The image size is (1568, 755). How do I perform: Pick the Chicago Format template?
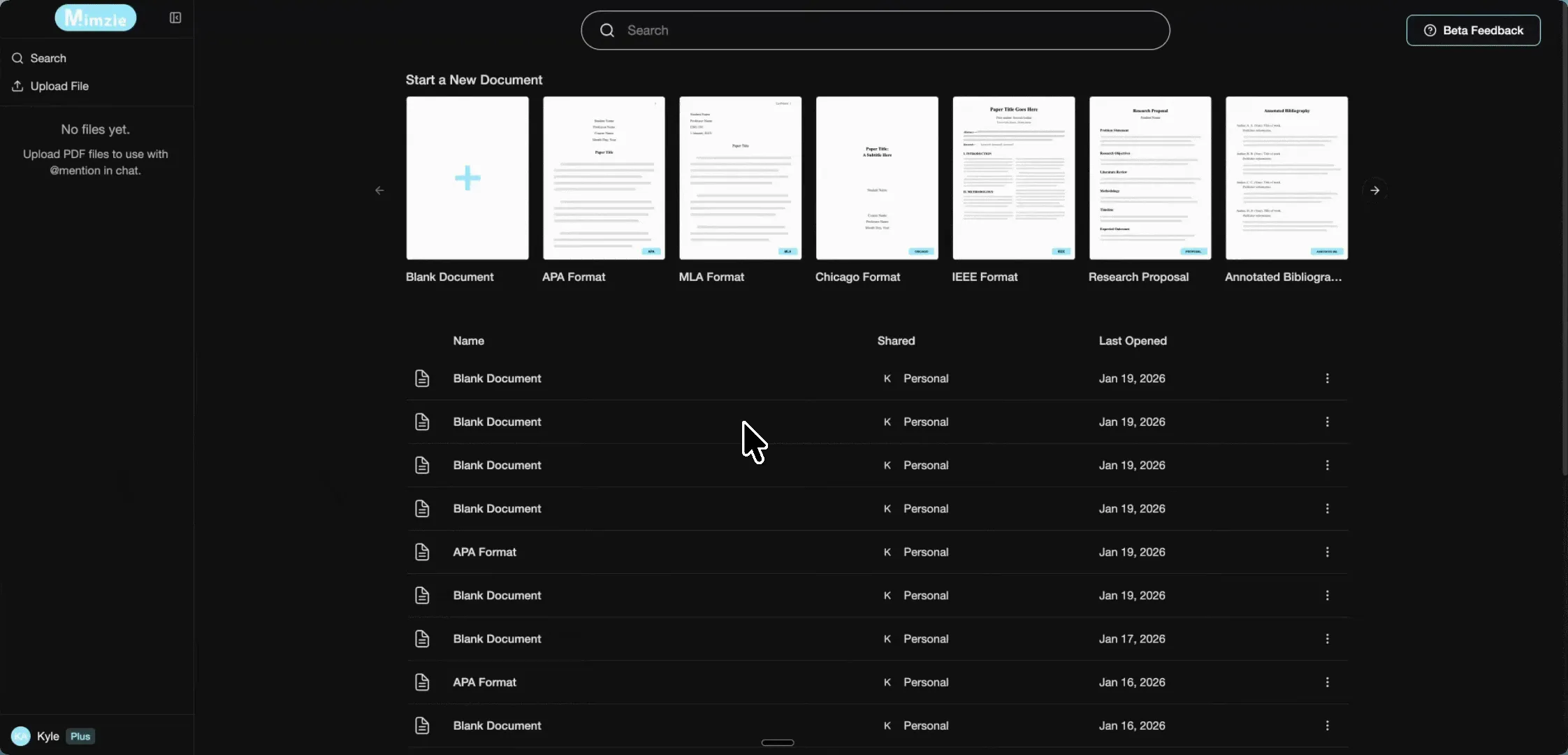876,178
